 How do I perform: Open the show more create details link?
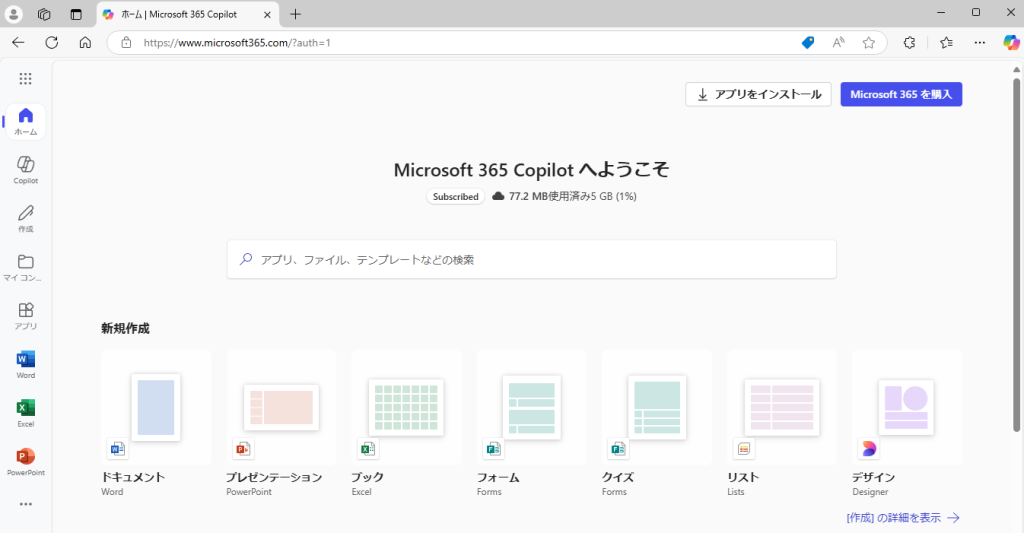[902, 517]
